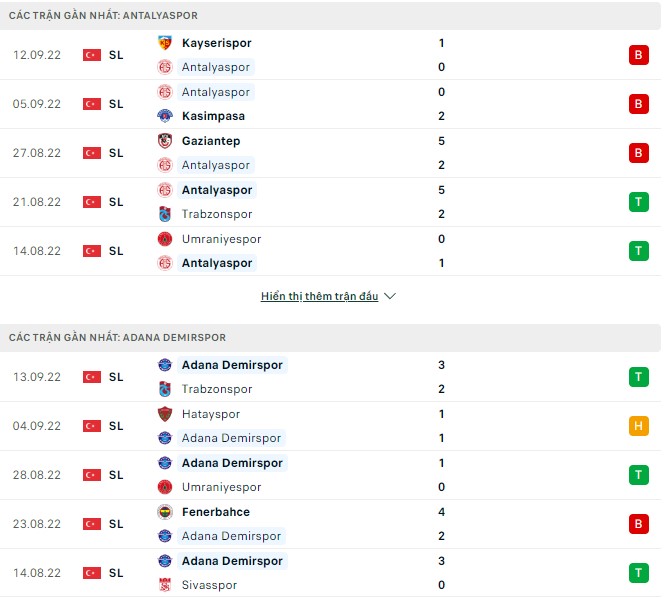
Task: Click orange H draw badge for 04.09.22
Action: pyautogui.click(x=638, y=426)
